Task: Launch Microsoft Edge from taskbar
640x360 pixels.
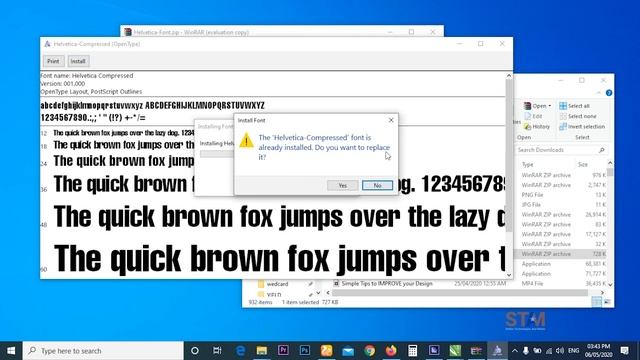Action: click(240, 351)
